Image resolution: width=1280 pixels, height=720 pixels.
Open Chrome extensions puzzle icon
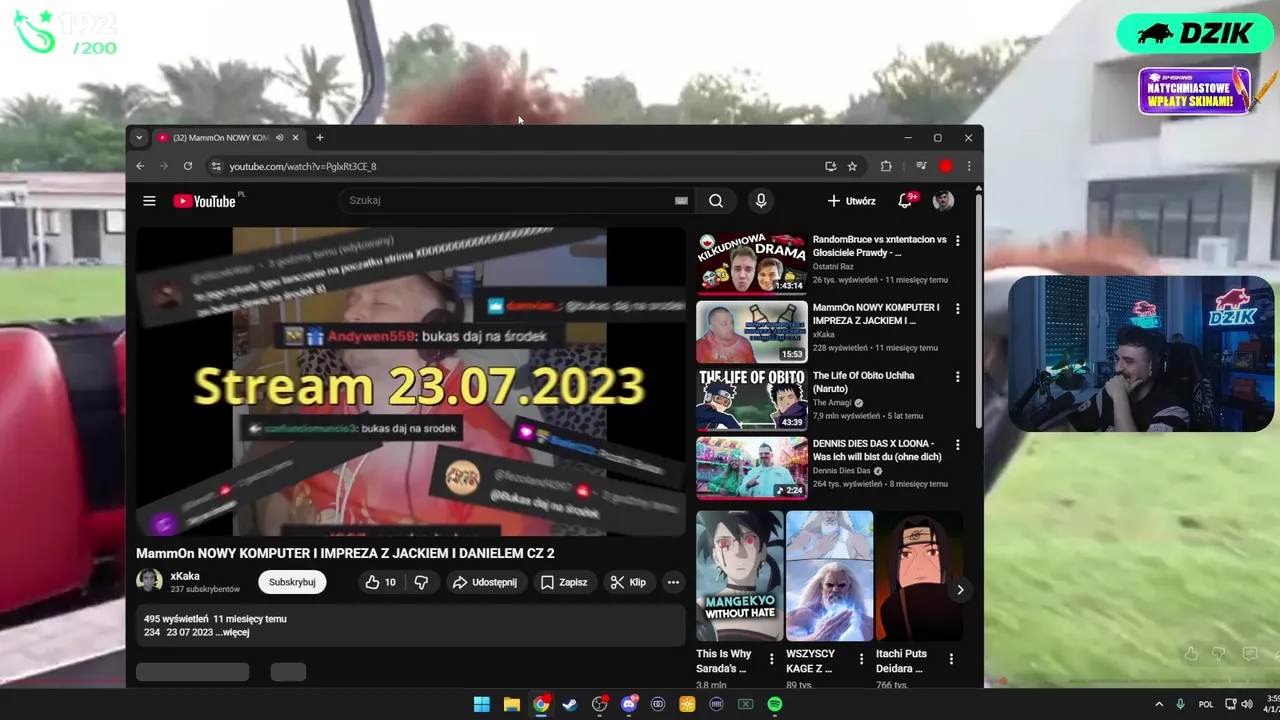point(886,166)
